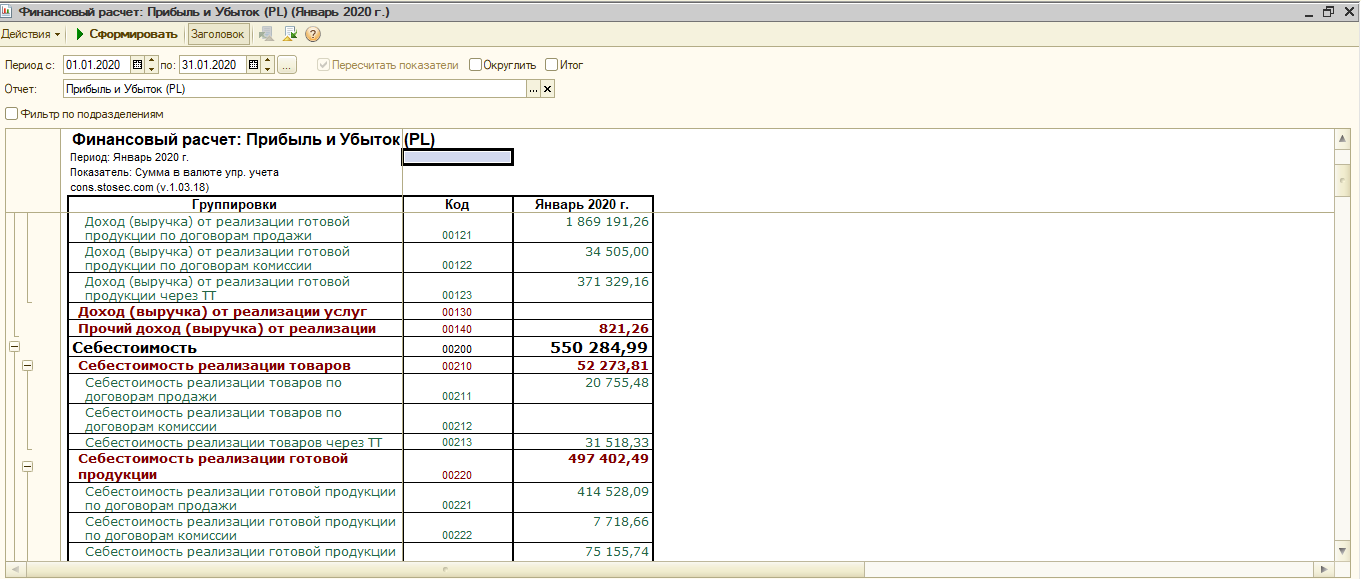This screenshot has width=1361, height=579.
Task: Click the period selection ellipsis button
Action: click(x=287, y=65)
